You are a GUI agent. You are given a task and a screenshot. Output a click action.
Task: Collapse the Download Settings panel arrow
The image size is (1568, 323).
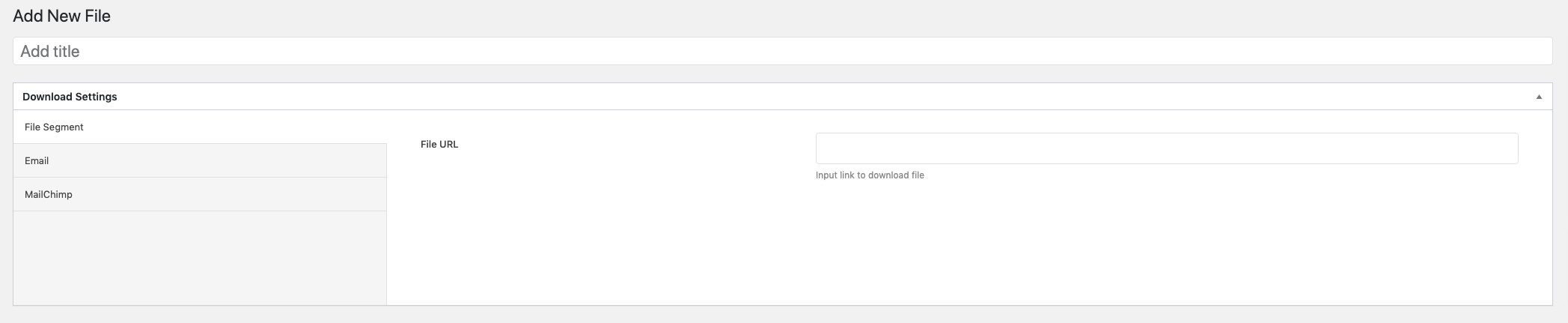tap(1539, 97)
